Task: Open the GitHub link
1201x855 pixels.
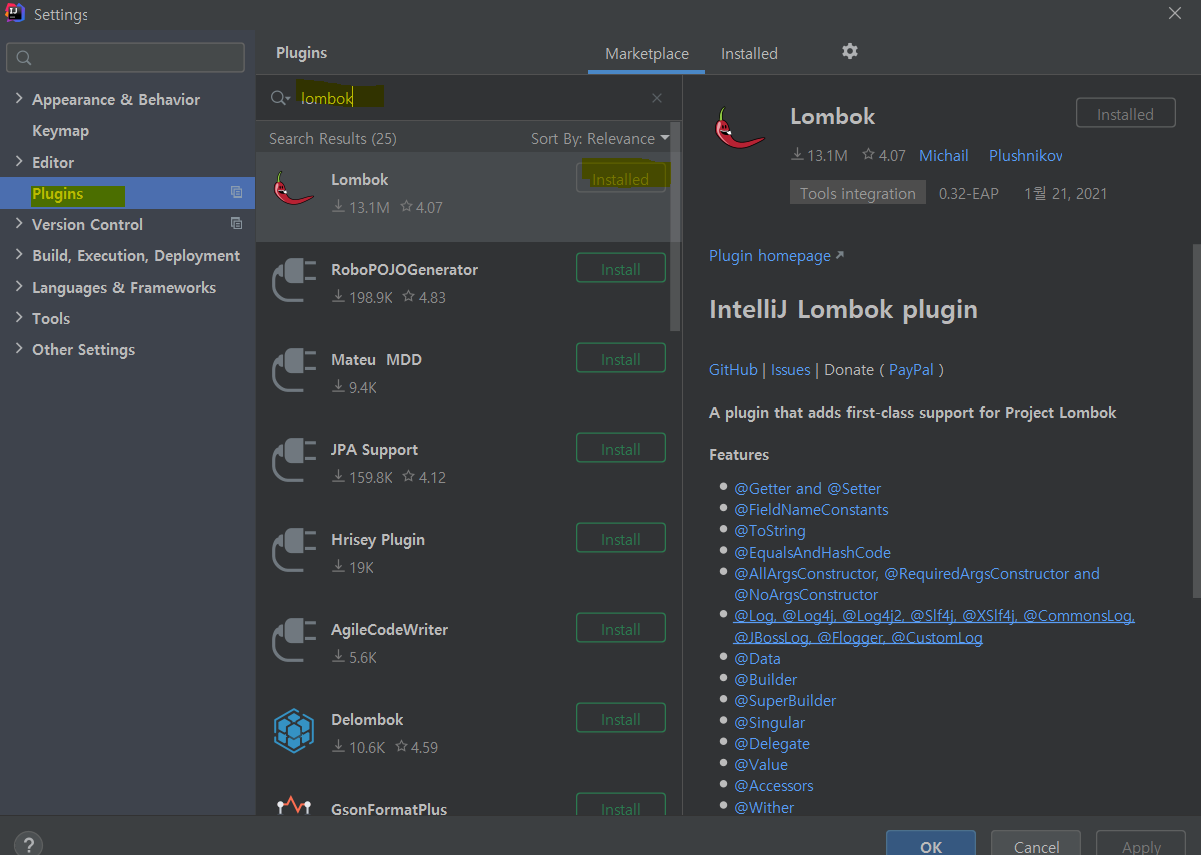Action: [733, 369]
